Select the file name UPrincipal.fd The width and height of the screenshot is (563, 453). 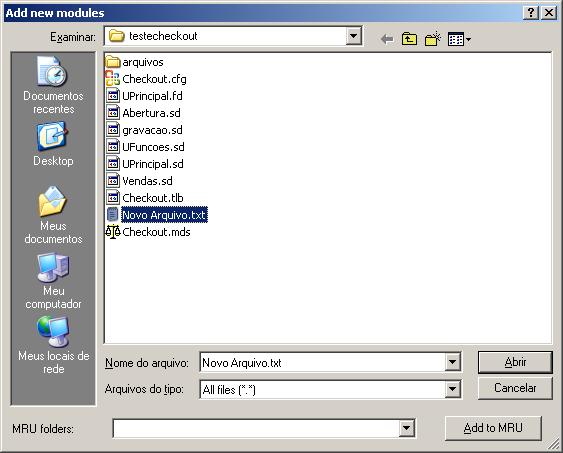pyautogui.click(x=152, y=96)
